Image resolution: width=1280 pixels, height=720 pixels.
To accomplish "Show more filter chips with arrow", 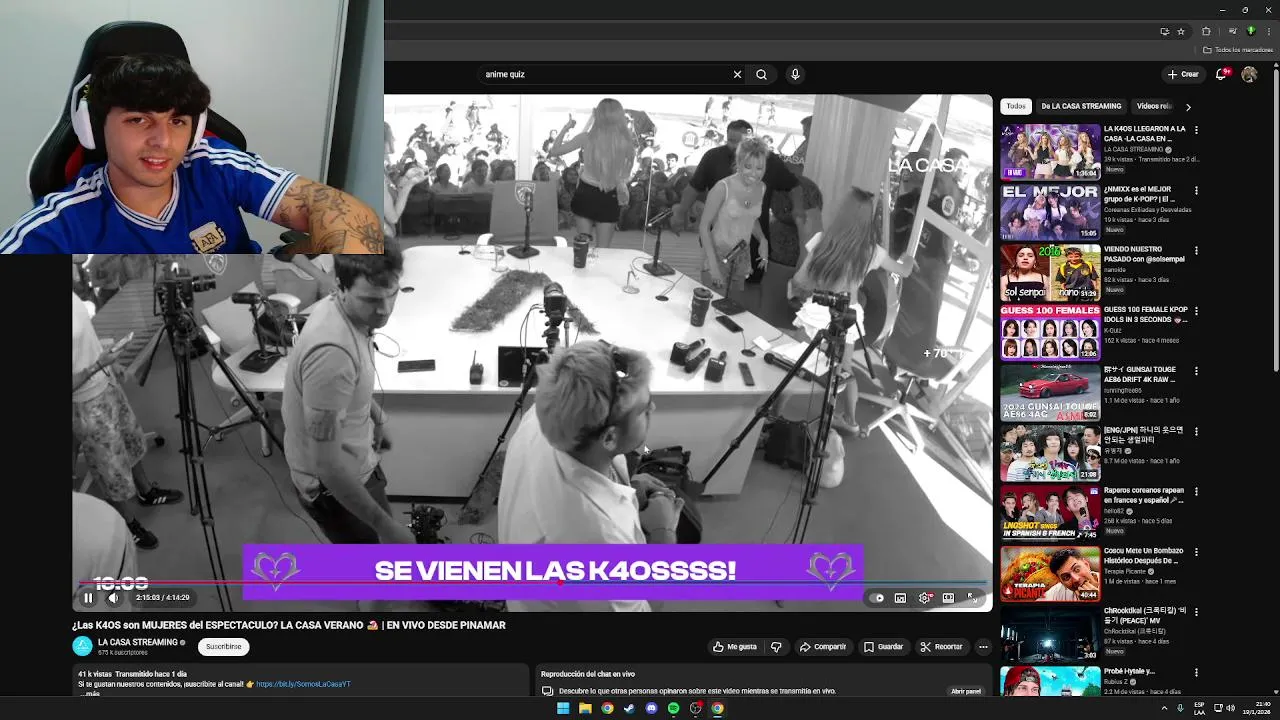I will click(1188, 106).
